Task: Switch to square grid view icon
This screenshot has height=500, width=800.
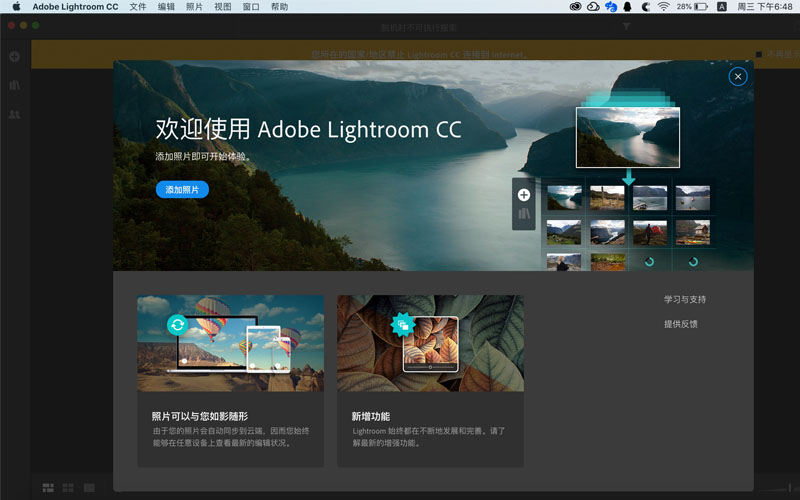Action: (x=68, y=488)
